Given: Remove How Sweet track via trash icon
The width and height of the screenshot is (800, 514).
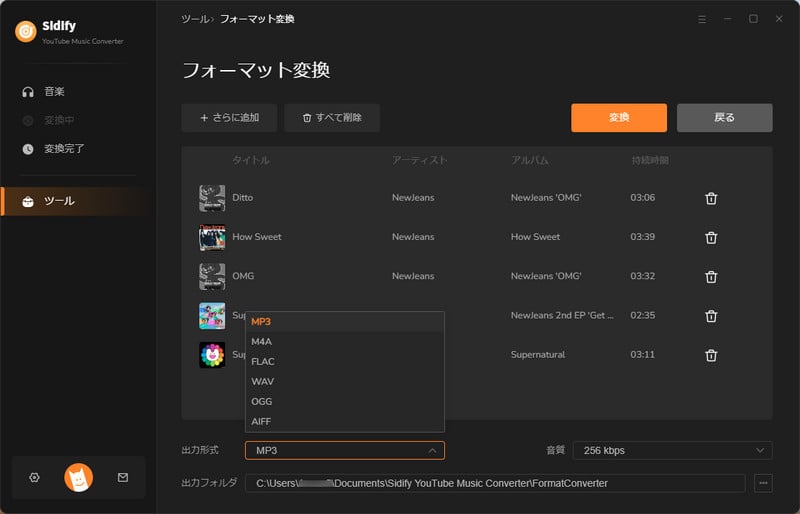Looking at the screenshot, I should coord(711,237).
